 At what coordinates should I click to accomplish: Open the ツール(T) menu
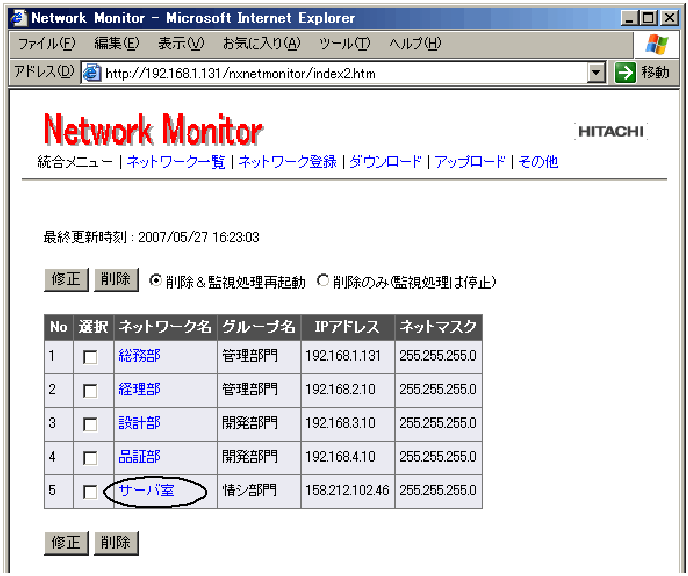[x=345, y=43]
